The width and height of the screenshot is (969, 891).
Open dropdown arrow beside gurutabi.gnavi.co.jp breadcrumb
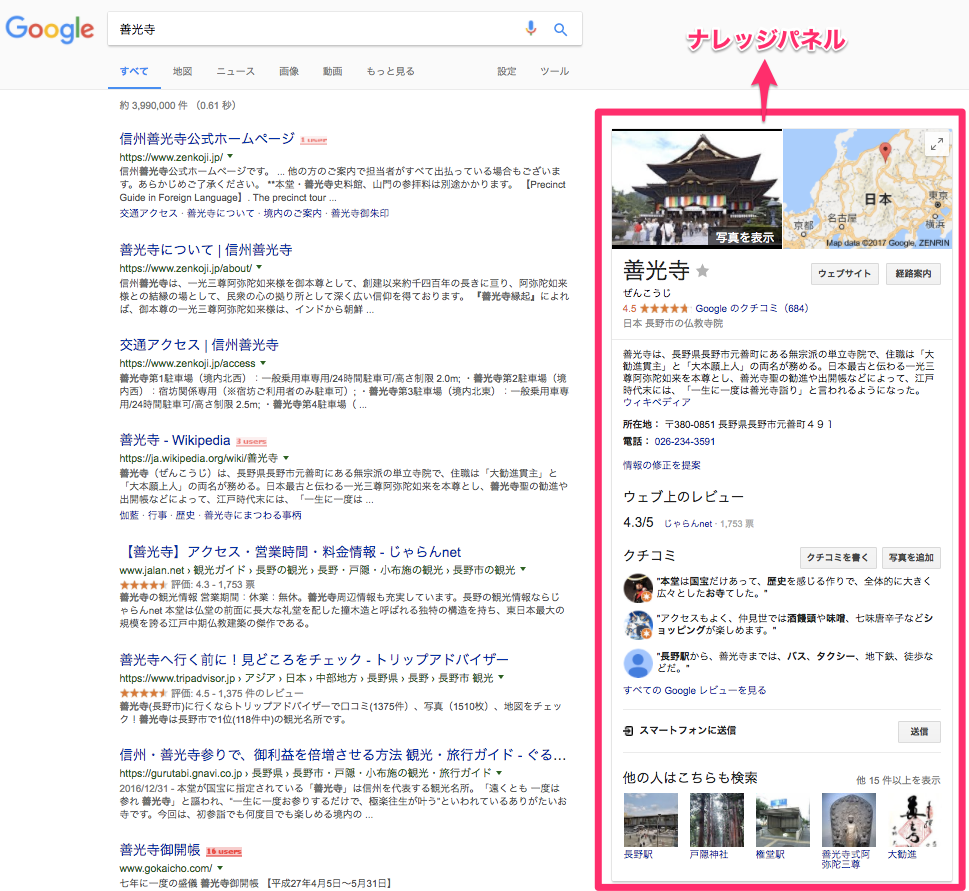tap(499, 772)
